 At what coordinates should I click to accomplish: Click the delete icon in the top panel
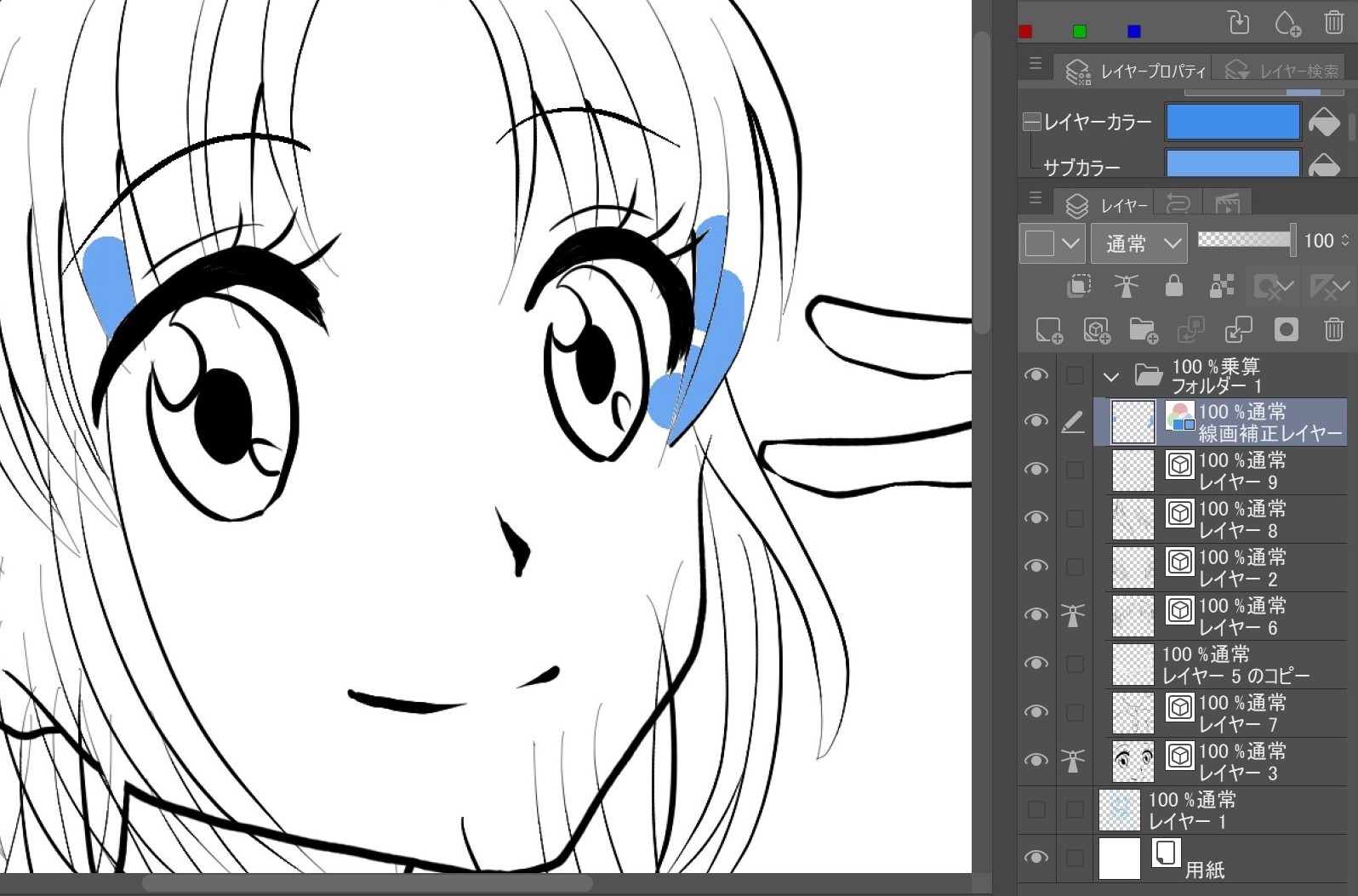1333,23
